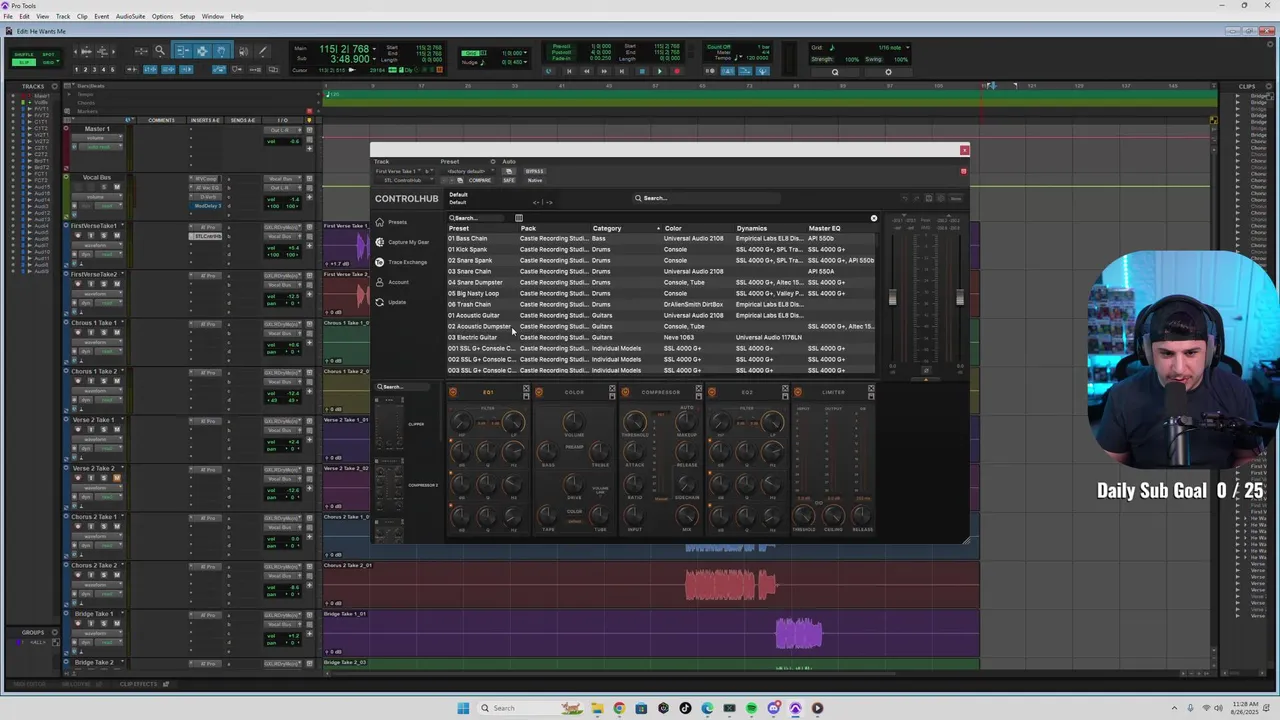Viewport: 1280px width, 720px height.
Task: Click the SAFE button in plugin header
Action: [509, 180]
